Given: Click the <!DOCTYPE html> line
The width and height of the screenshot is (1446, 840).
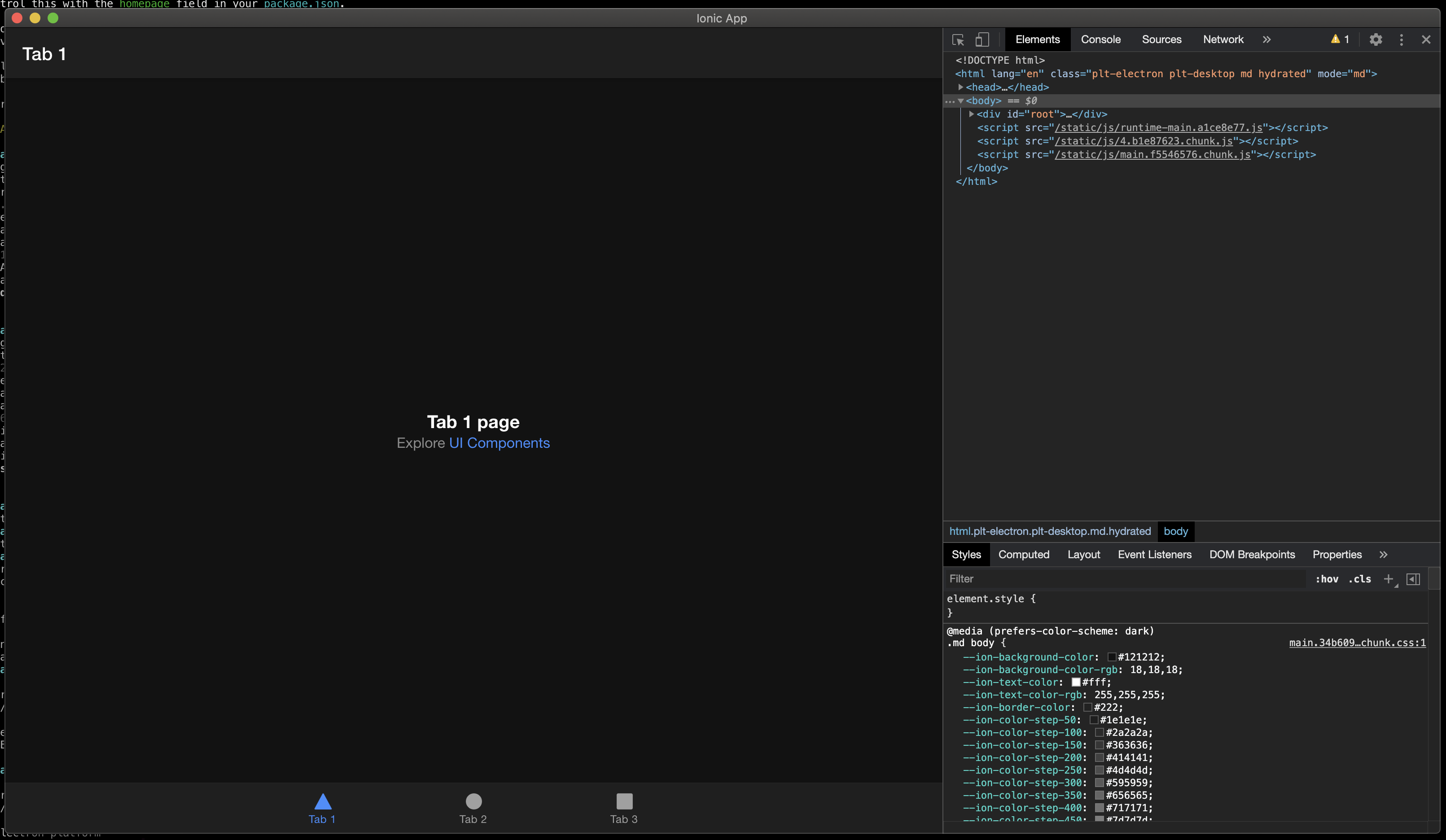Looking at the screenshot, I should click(x=1000, y=60).
